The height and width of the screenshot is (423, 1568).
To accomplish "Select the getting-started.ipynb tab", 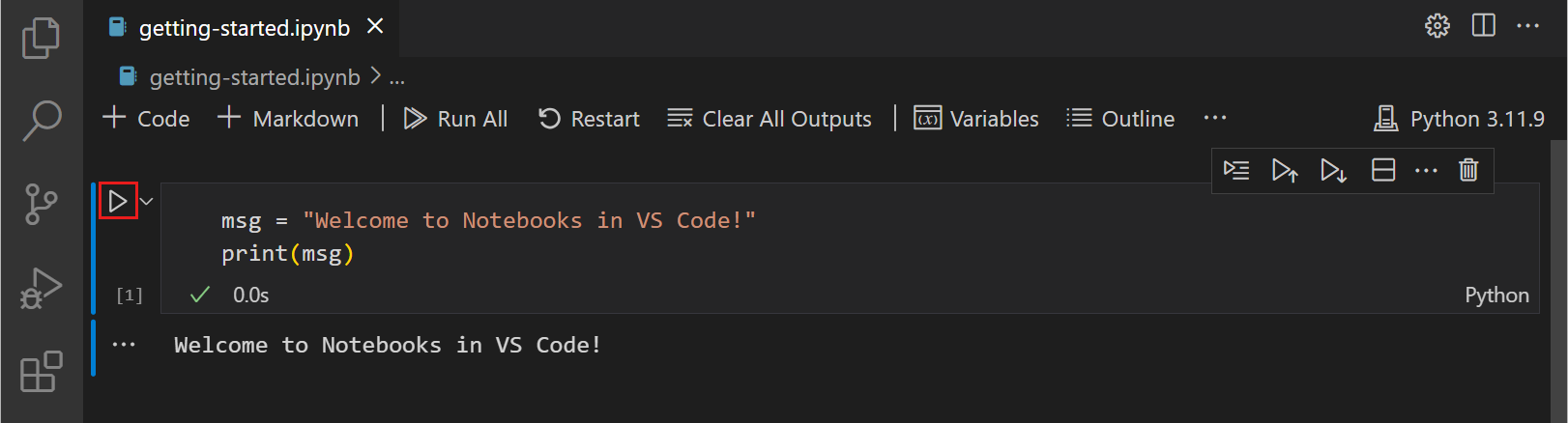I will point(244,28).
